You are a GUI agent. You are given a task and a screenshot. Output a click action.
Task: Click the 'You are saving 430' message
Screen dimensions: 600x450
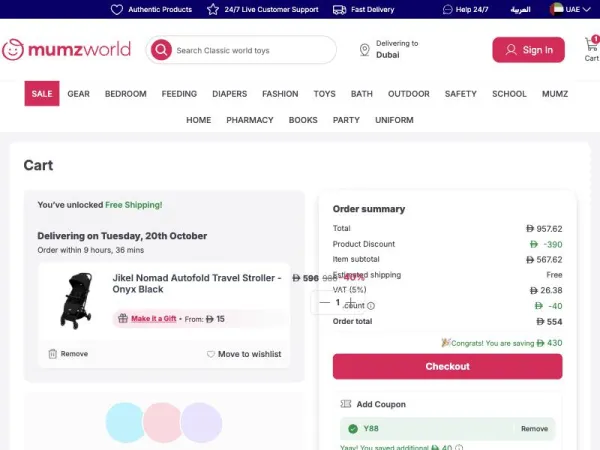[x=502, y=343]
